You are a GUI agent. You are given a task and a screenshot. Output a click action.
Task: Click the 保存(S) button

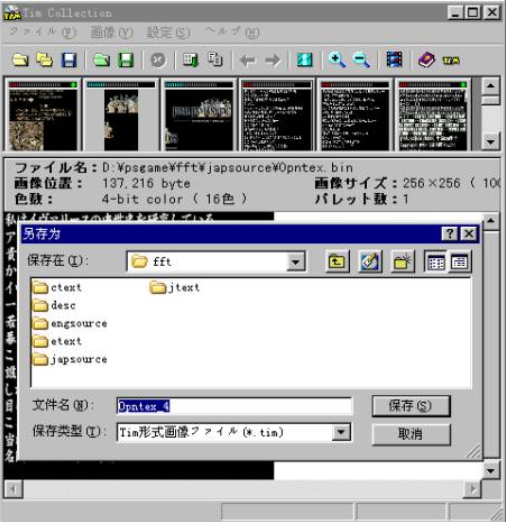click(411, 406)
